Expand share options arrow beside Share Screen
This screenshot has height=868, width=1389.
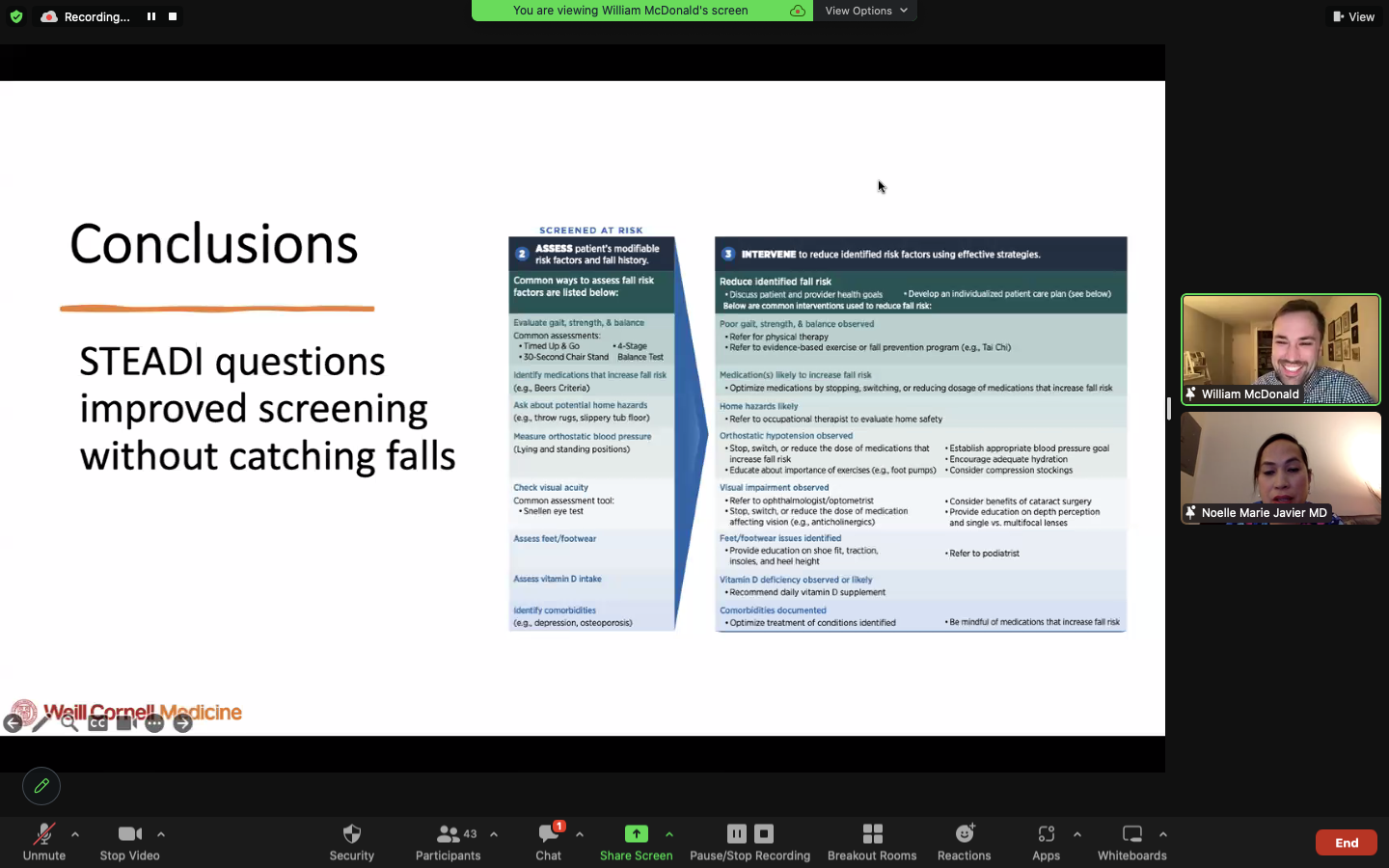pyautogui.click(x=669, y=834)
